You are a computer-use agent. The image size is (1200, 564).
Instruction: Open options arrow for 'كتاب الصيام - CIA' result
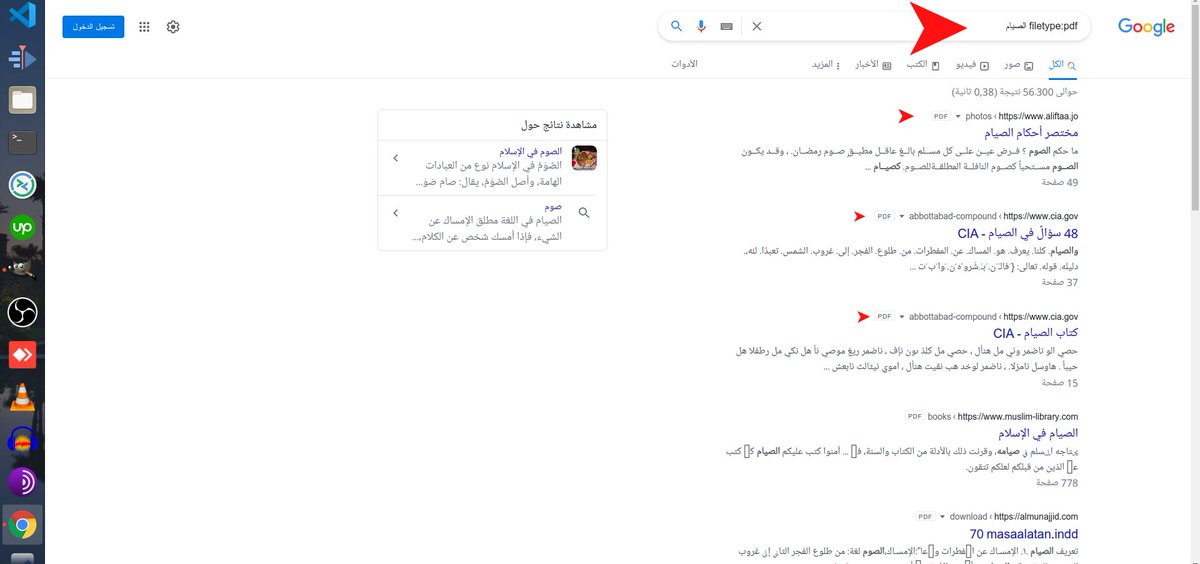pyautogui.click(x=901, y=317)
